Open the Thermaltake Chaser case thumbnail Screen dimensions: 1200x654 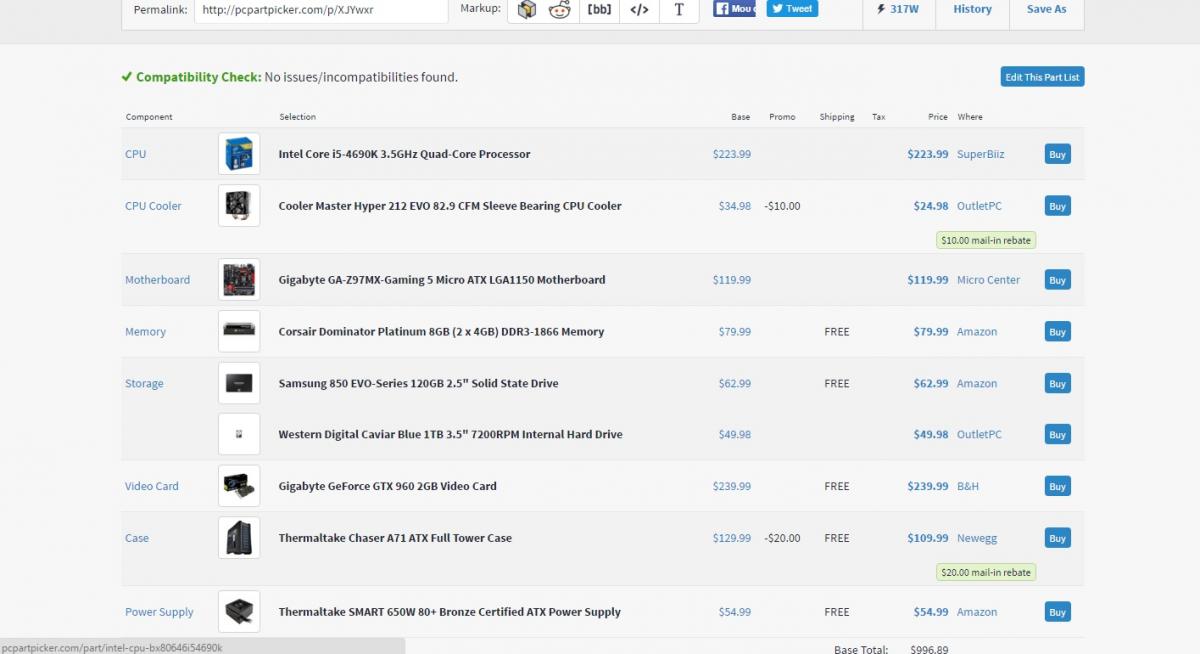coord(239,538)
